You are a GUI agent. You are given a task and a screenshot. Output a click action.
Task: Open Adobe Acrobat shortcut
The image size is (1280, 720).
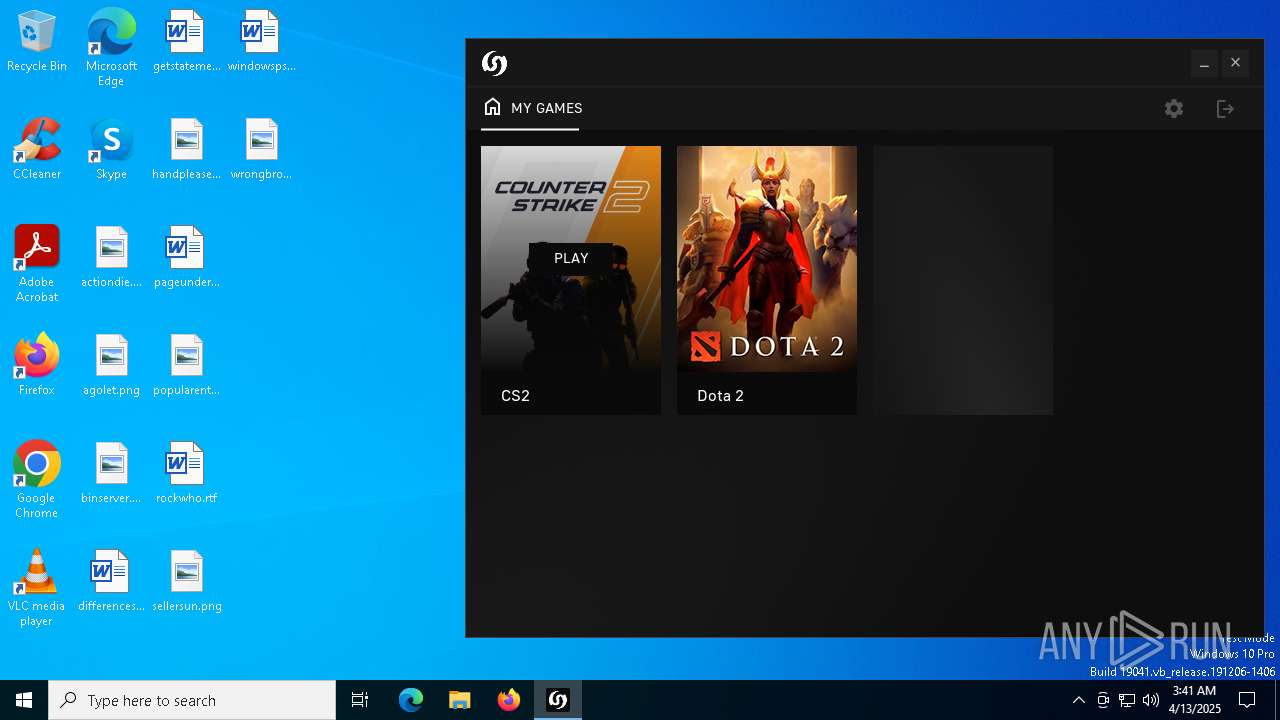(37, 264)
